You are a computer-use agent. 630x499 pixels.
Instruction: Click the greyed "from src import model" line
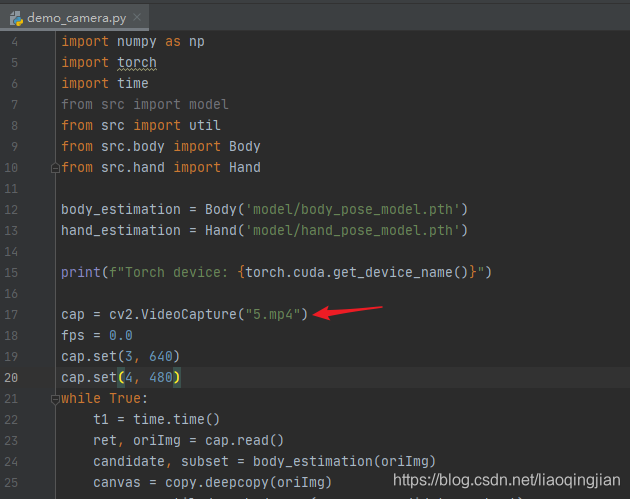145,104
